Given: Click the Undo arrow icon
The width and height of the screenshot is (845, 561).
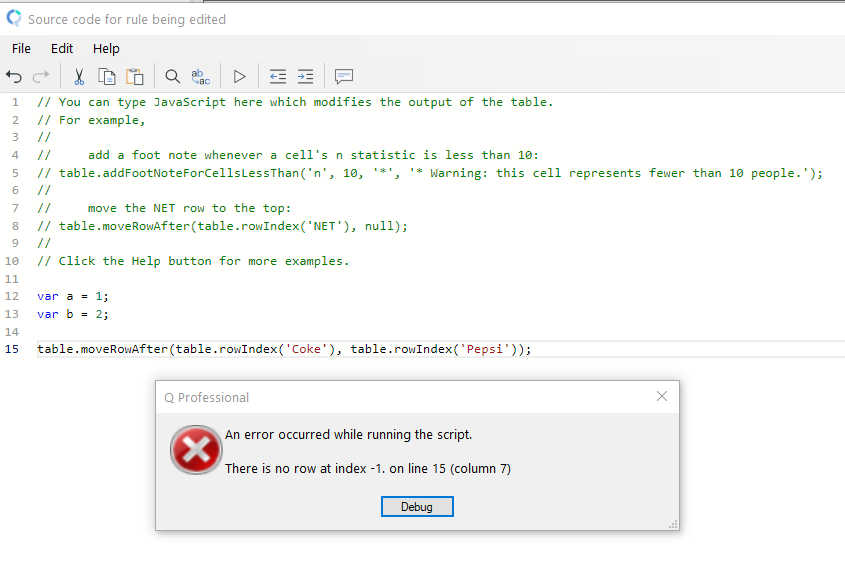Looking at the screenshot, I should pos(14,76).
